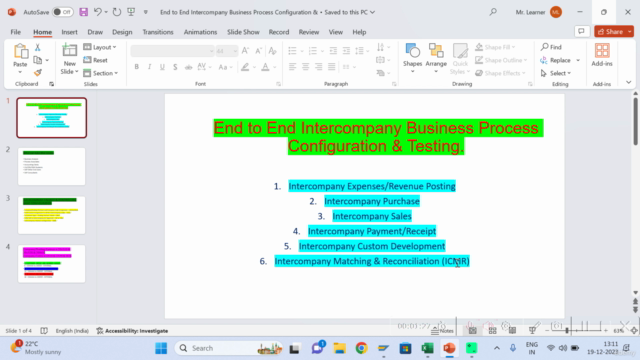Switch to the Transitions tab
This screenshot has width=640, height=360.
pos(158,32)
